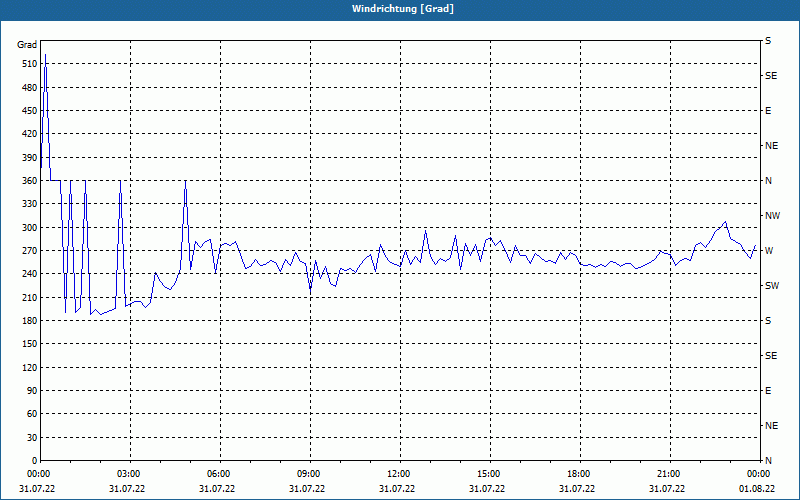Click the 21:00 time label

669,474
